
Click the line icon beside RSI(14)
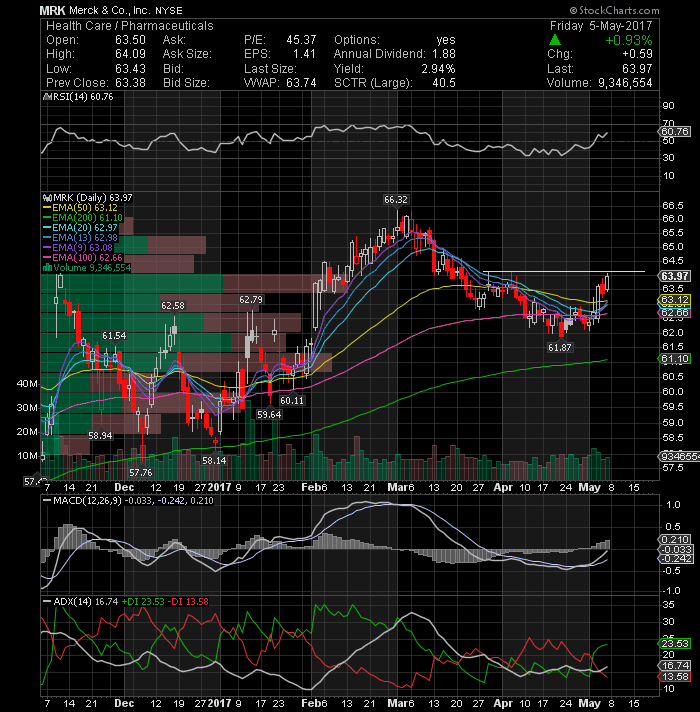point(47,97)
